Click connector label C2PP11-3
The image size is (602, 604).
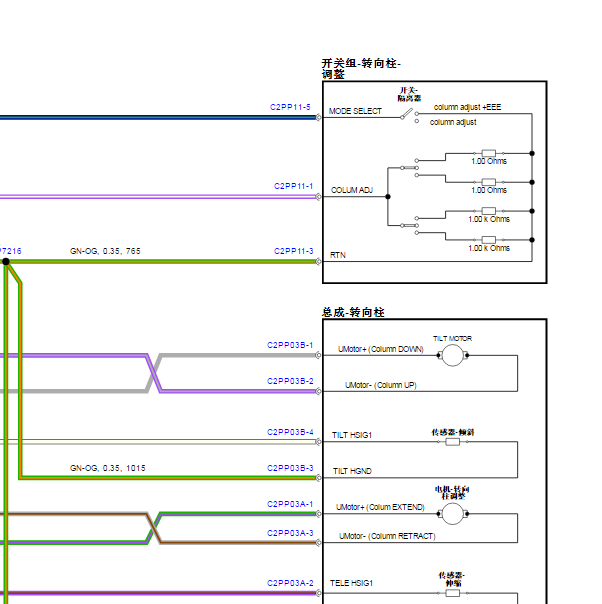293,251
